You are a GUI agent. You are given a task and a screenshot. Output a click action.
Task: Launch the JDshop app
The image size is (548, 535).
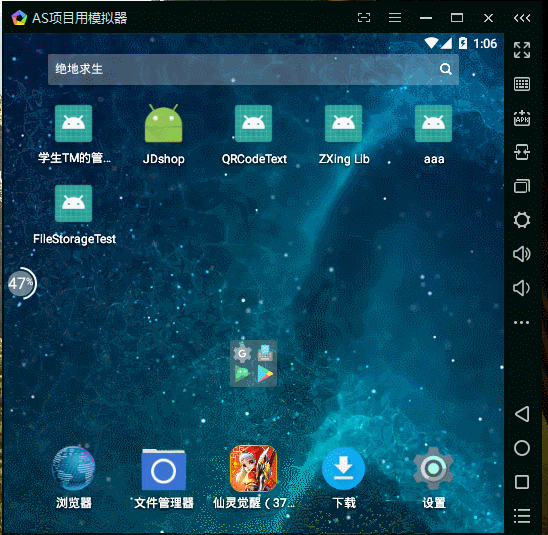click(164, 123)
